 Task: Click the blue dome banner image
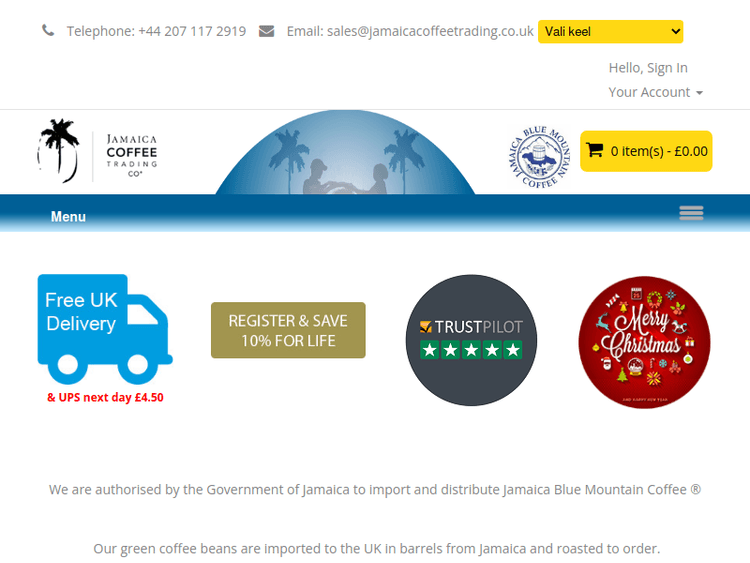pyautogui.click(x=345, y=152)
